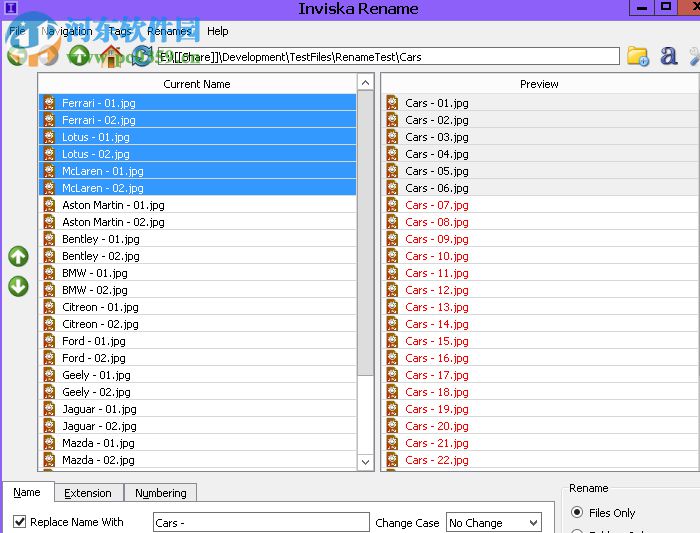This screenshot has width=700, height=533.
Task: Click scrollbar up arrow of file list
Action: click(x=365, y=83)
